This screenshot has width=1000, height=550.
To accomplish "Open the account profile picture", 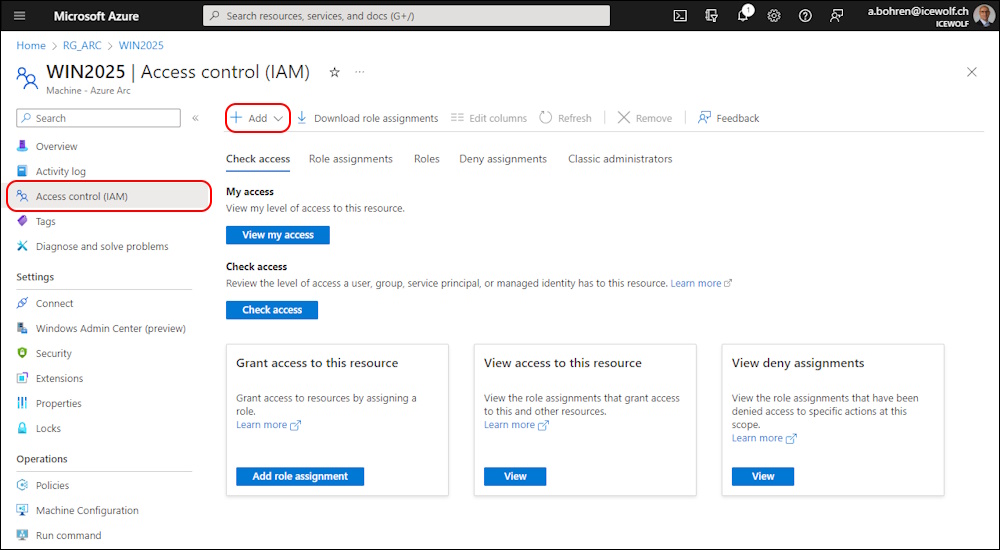I will pyautogui.click(x=985, y=15).
